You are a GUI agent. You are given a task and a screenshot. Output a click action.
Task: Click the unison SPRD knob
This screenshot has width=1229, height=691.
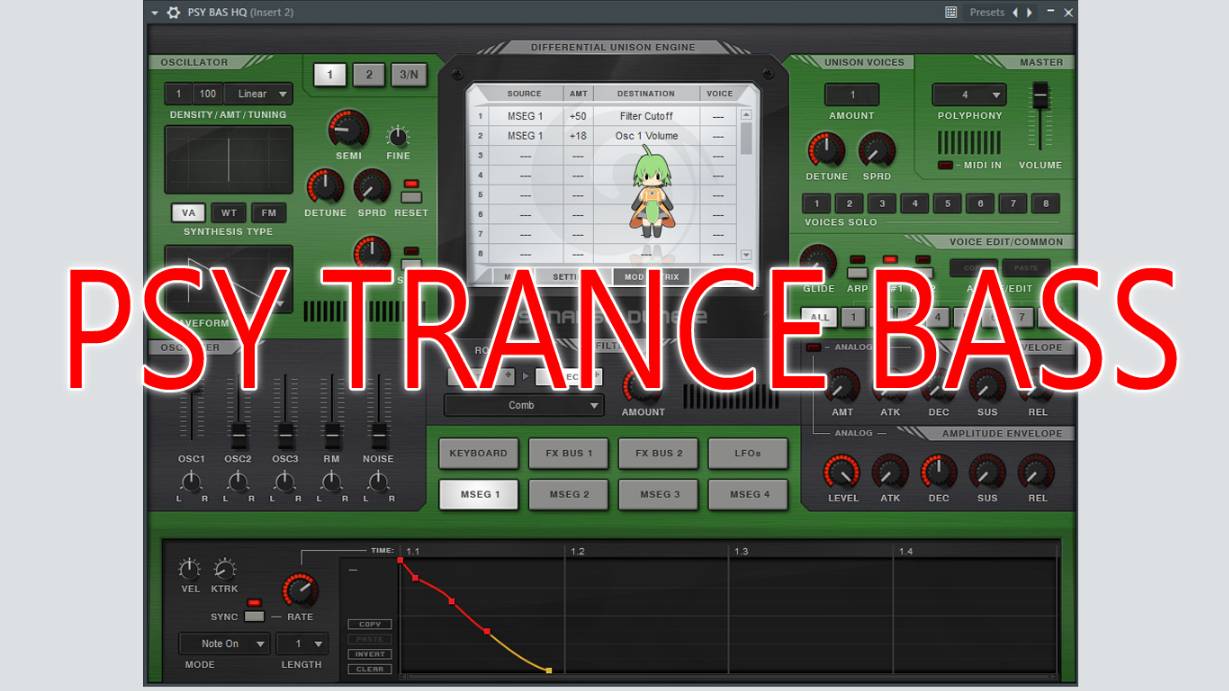pyautogui.click(x=877, y=150)
